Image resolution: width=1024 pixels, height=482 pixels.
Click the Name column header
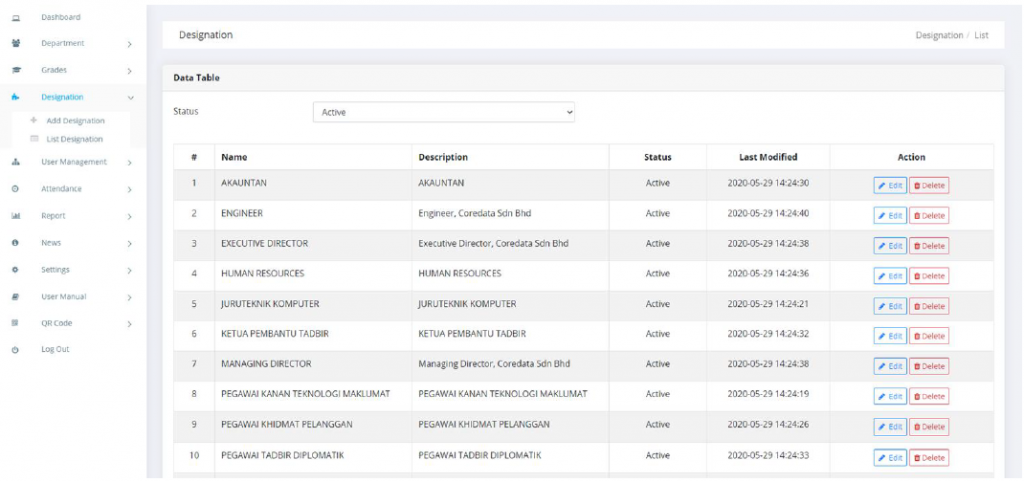tap(234, 157)
